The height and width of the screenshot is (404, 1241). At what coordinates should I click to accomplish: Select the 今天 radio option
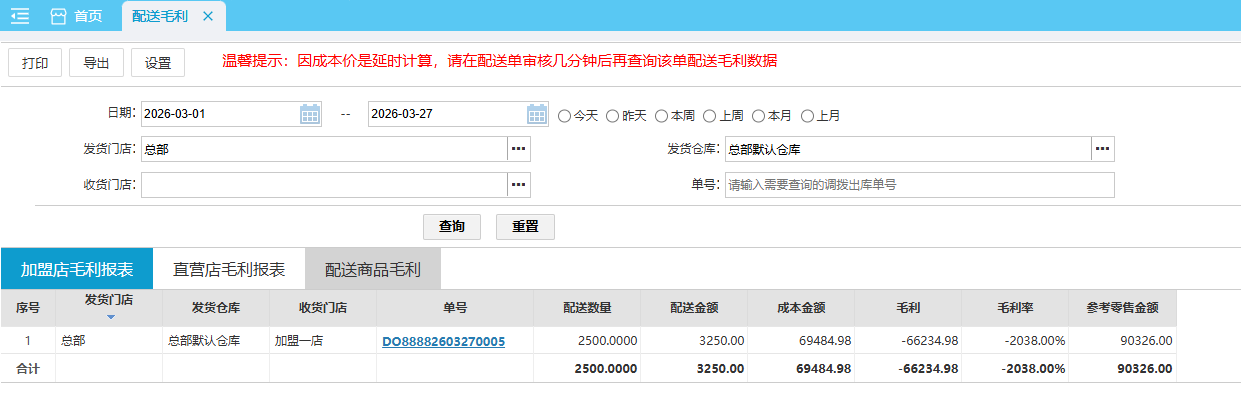564,116
